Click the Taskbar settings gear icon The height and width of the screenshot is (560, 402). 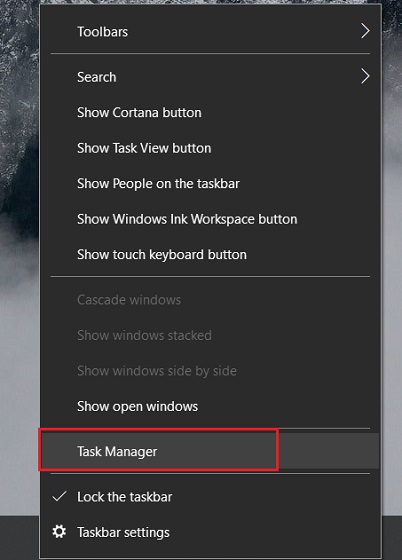(x=59, y=531)
